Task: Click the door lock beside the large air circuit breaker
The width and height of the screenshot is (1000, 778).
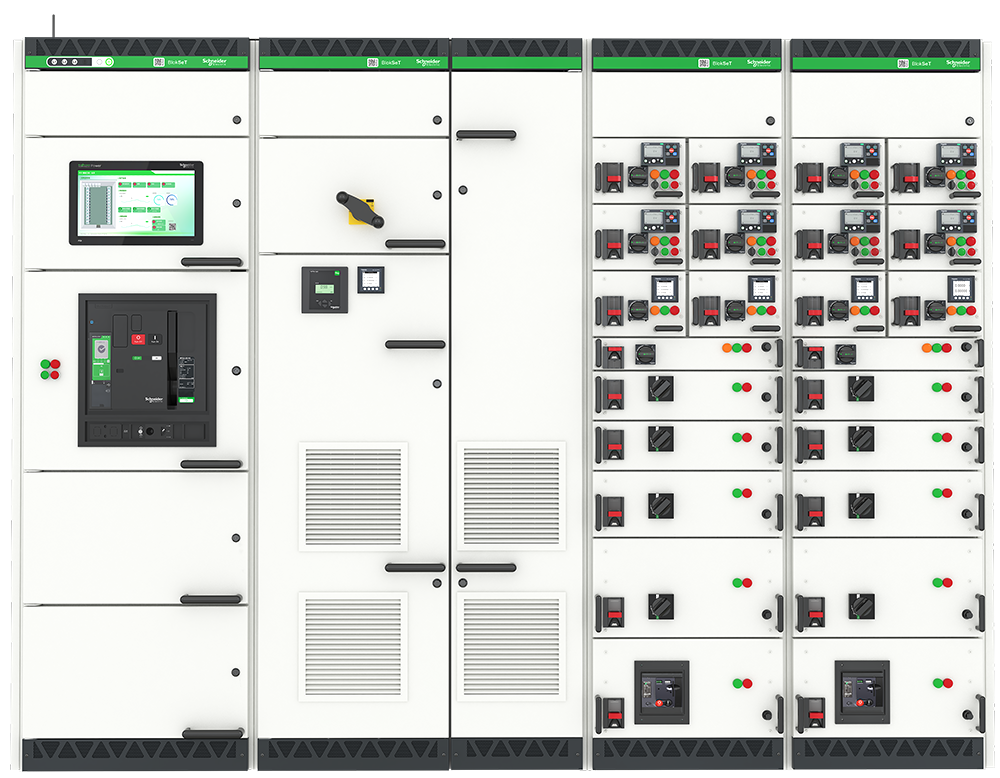Action: 237,371
